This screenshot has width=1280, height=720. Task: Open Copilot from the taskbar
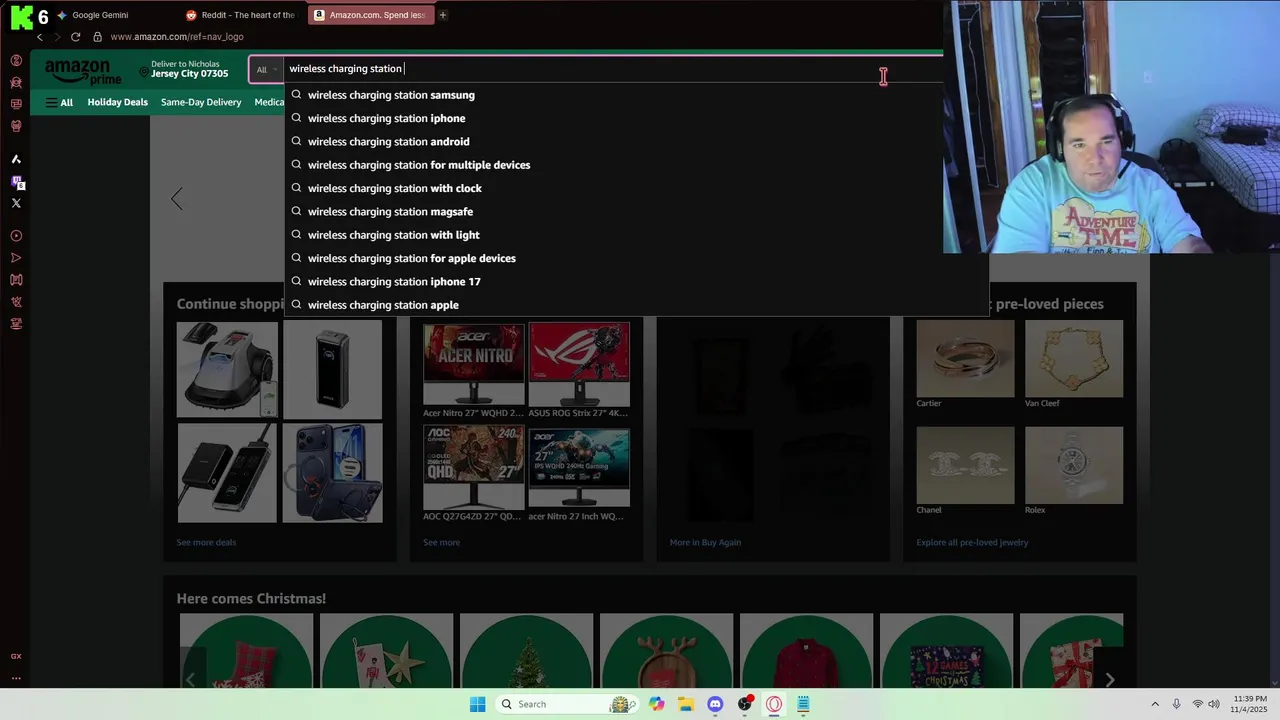point(656,704)
